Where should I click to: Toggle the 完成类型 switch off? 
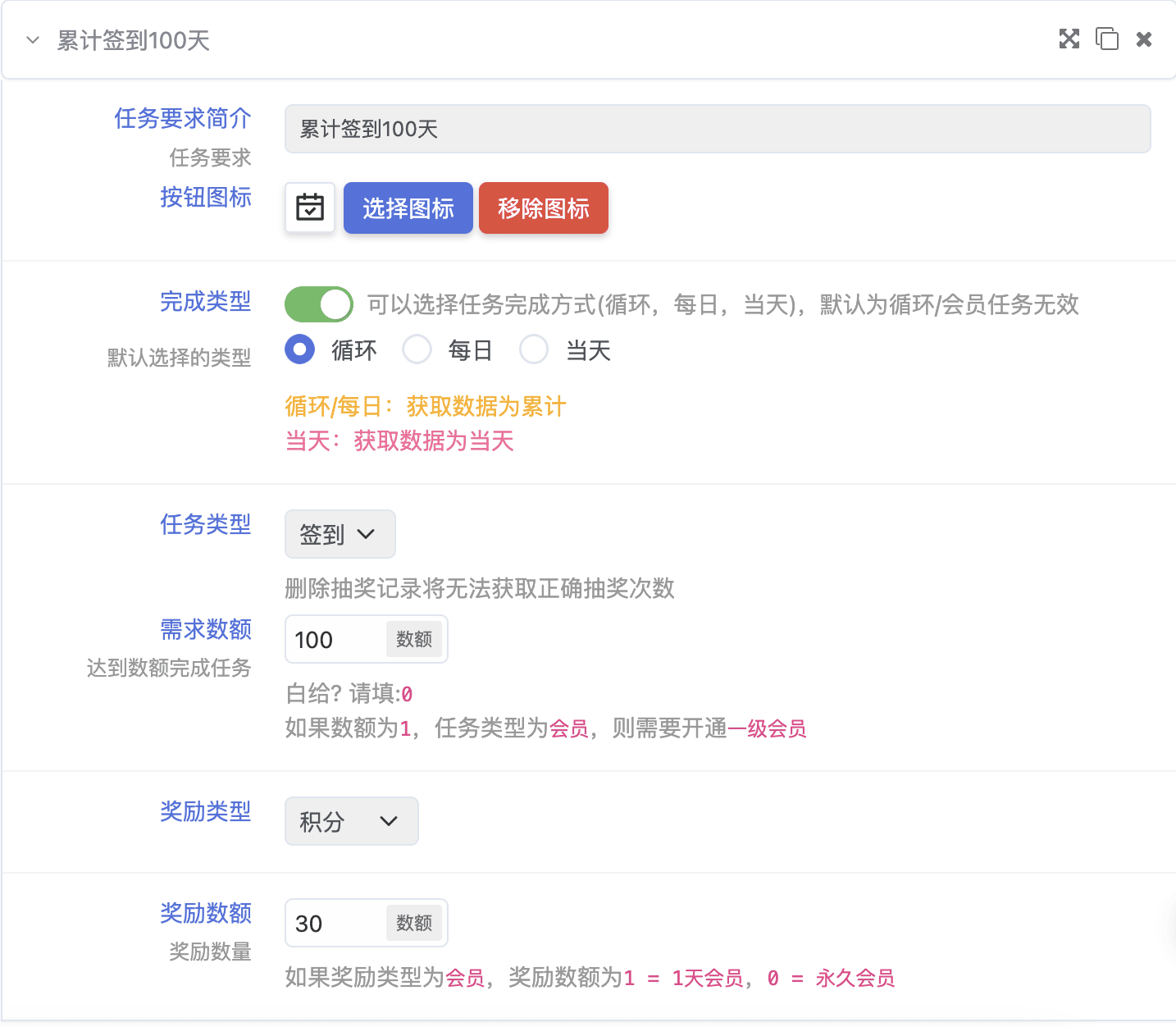(x=318, y=304)
